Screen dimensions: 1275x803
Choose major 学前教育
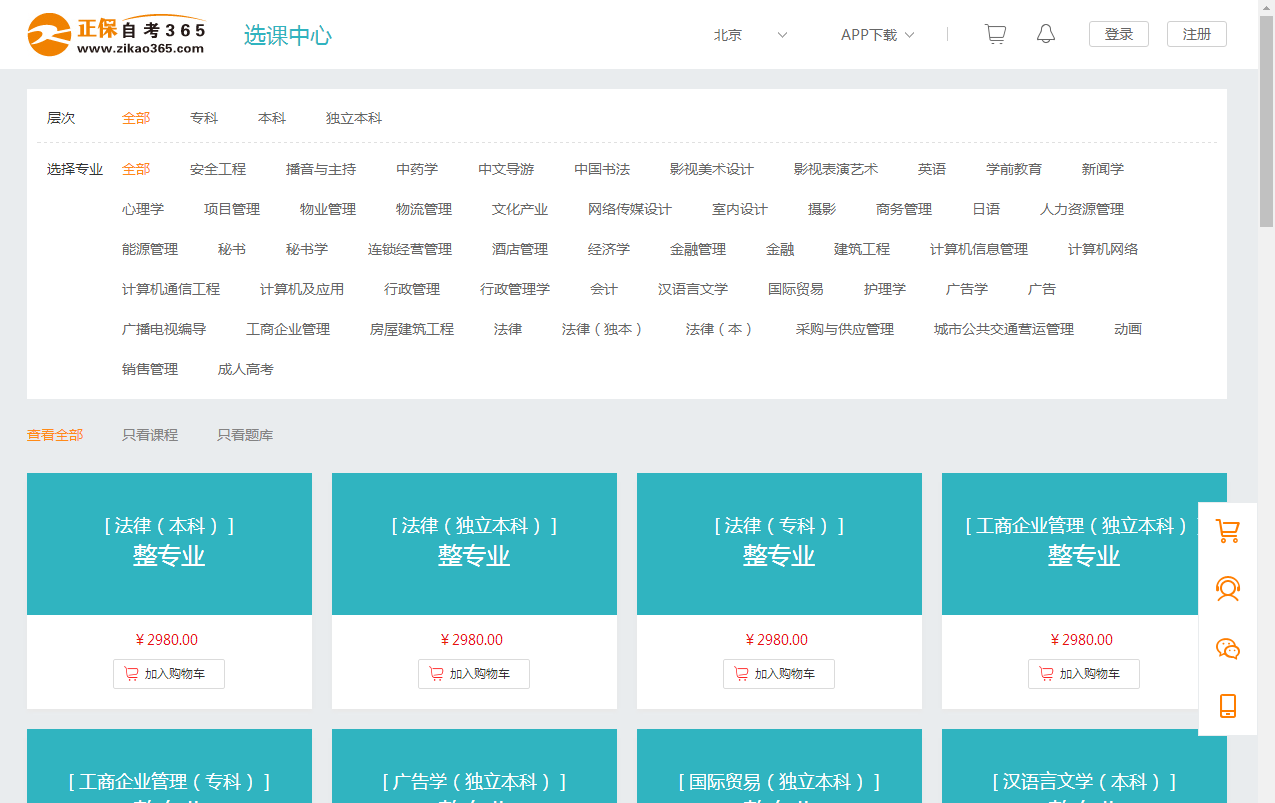1014,169
